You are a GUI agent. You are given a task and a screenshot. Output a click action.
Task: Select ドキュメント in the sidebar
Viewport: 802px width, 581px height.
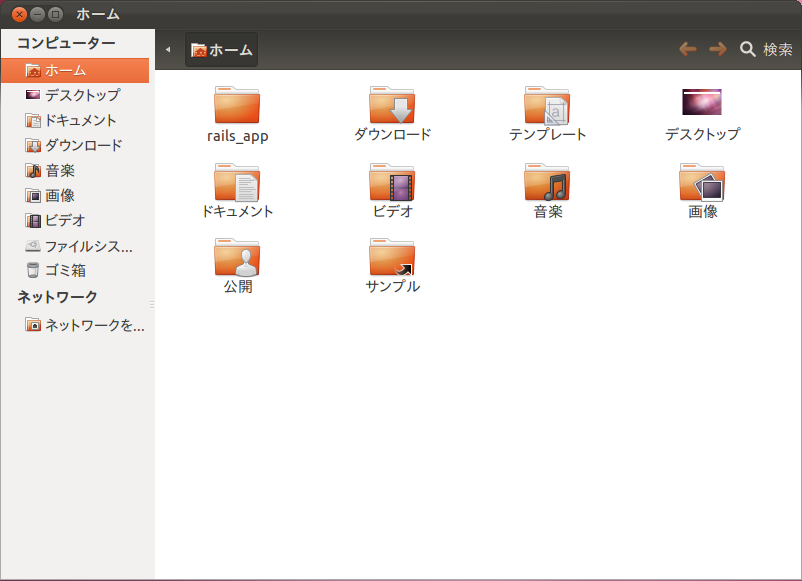[75, 120]
